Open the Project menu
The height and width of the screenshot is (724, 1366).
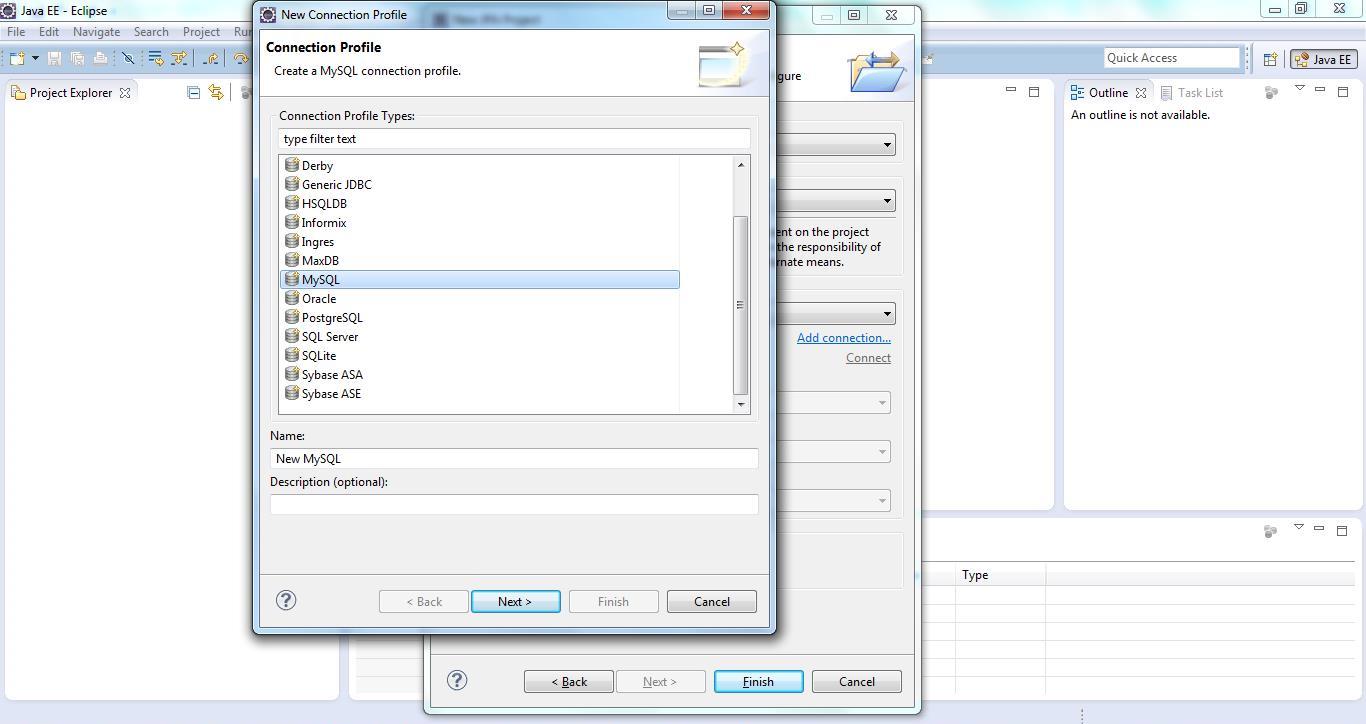[x=201, y=31]
